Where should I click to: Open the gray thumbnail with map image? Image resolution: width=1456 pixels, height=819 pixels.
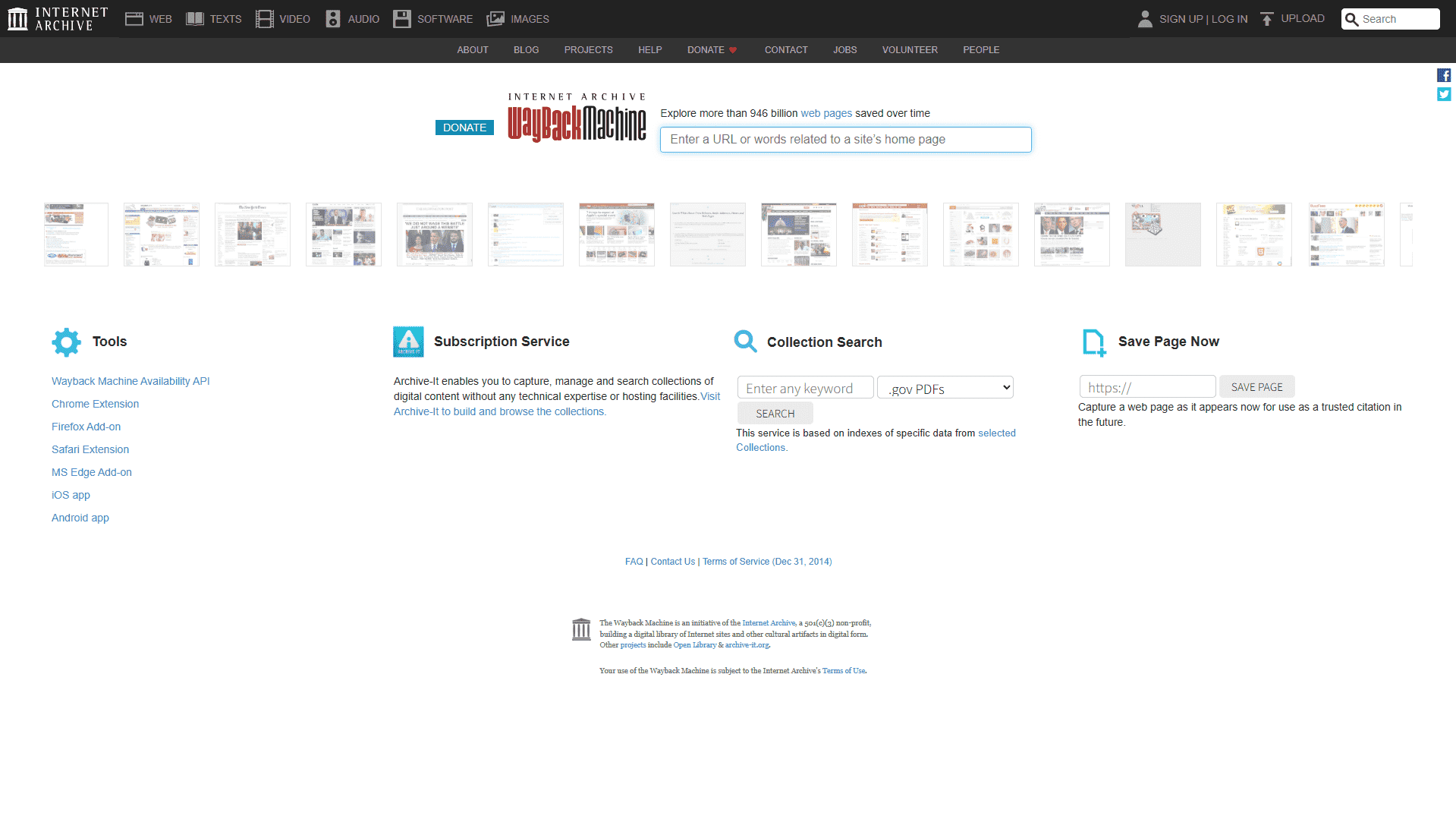pos(1162,235)
